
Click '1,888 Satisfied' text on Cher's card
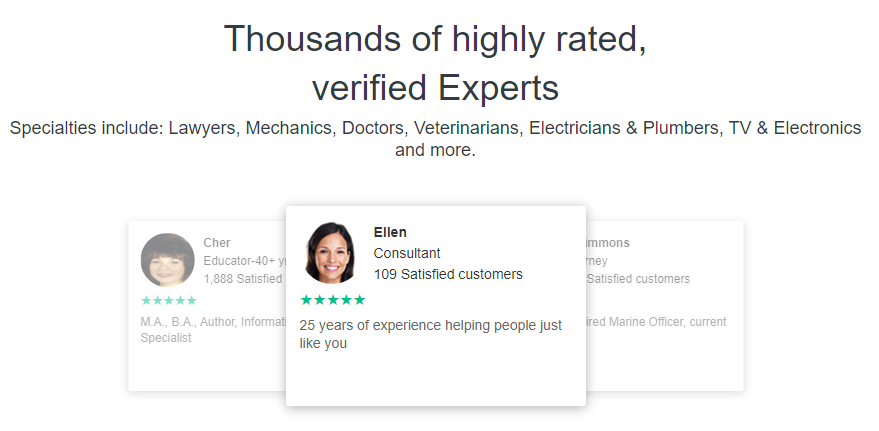244,279
